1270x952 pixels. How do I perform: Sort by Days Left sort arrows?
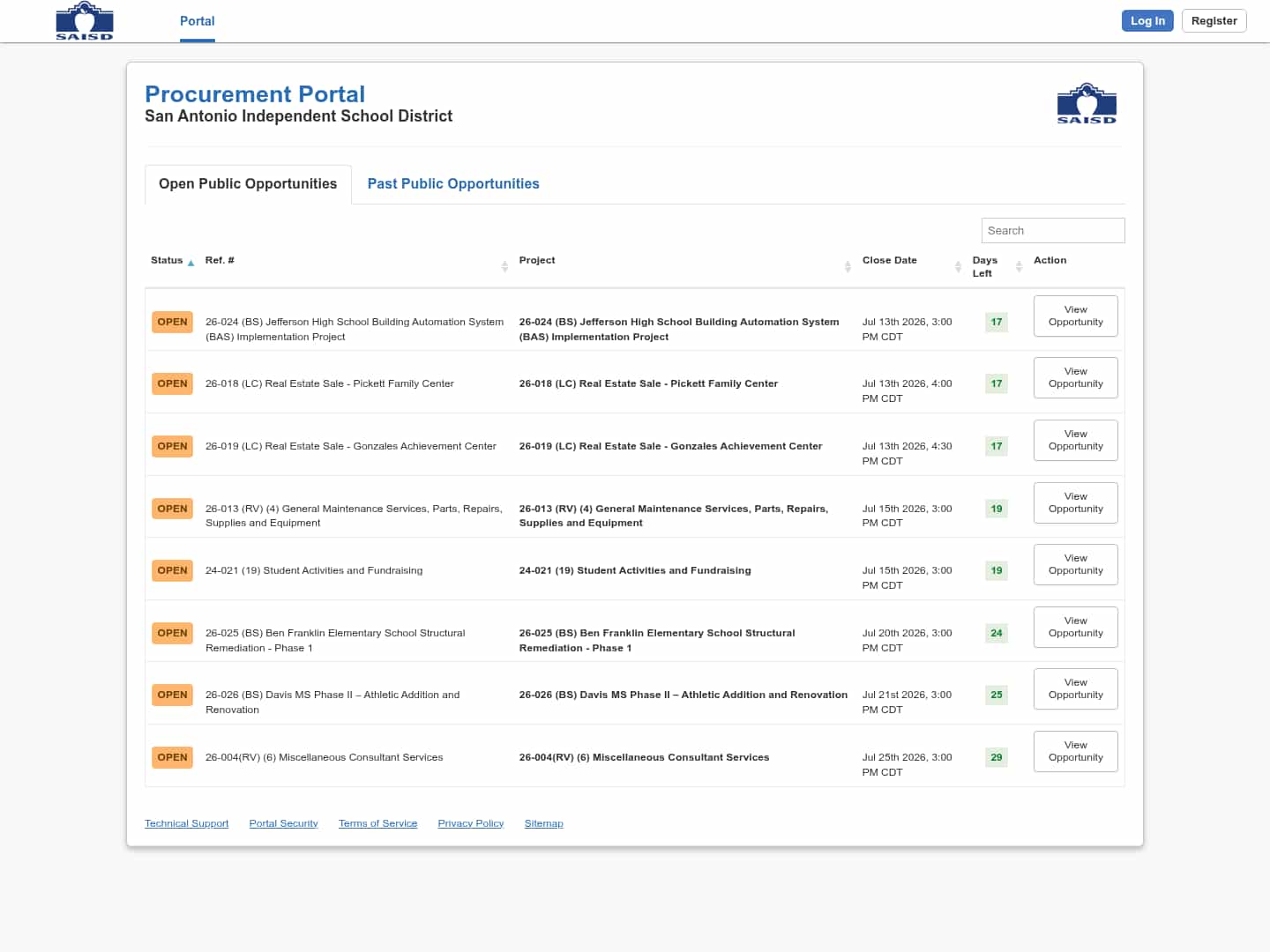[1019, 266]
